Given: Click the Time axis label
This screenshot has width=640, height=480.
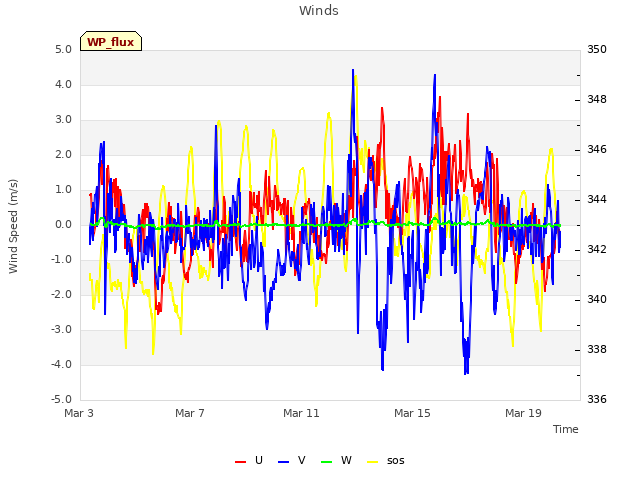Looking at the screenshot, I should (x=566, y=429).
